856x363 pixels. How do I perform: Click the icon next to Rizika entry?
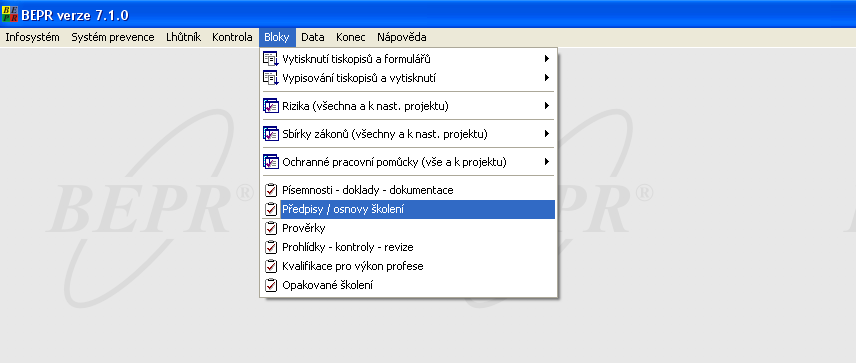(271, 106)
